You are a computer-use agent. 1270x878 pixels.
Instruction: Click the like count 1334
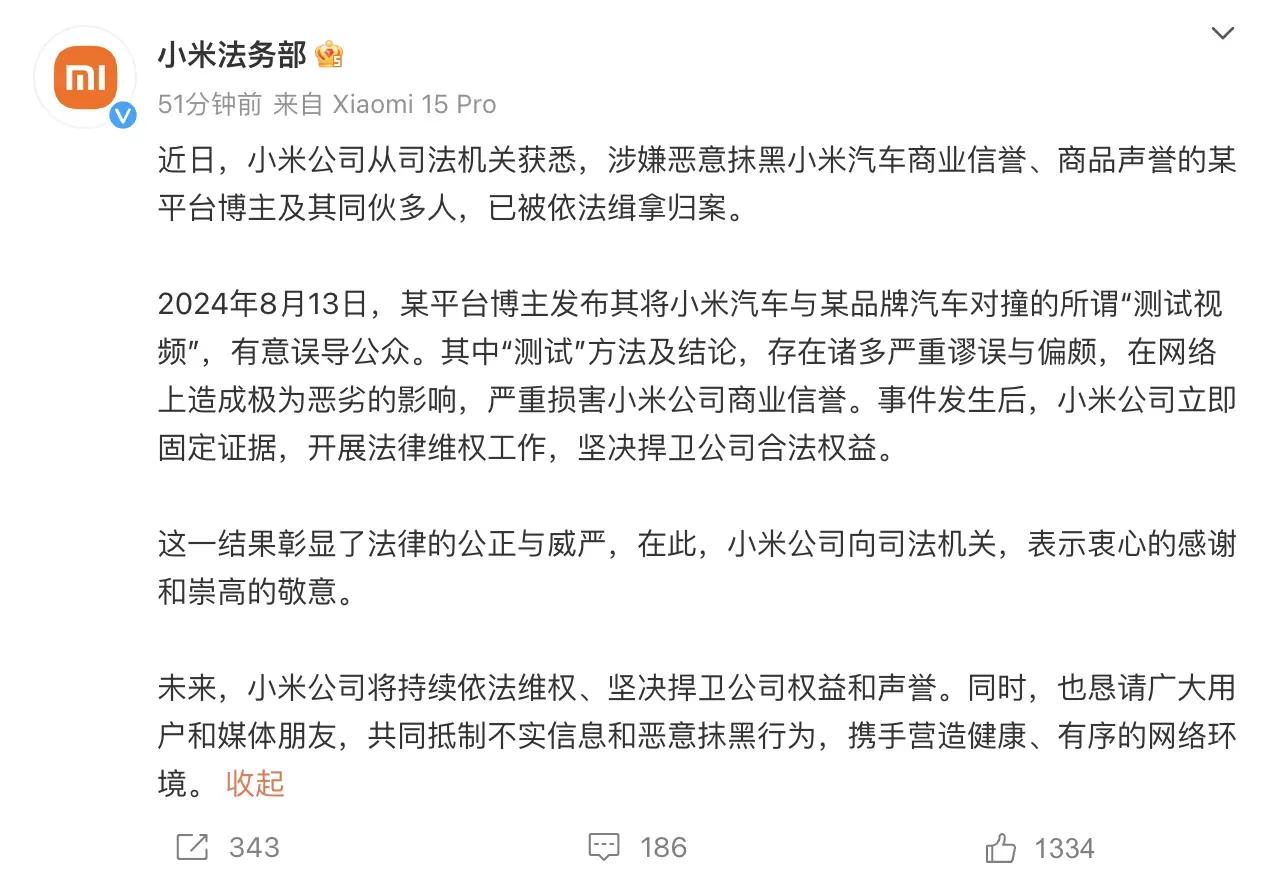tap(1064, 847)
